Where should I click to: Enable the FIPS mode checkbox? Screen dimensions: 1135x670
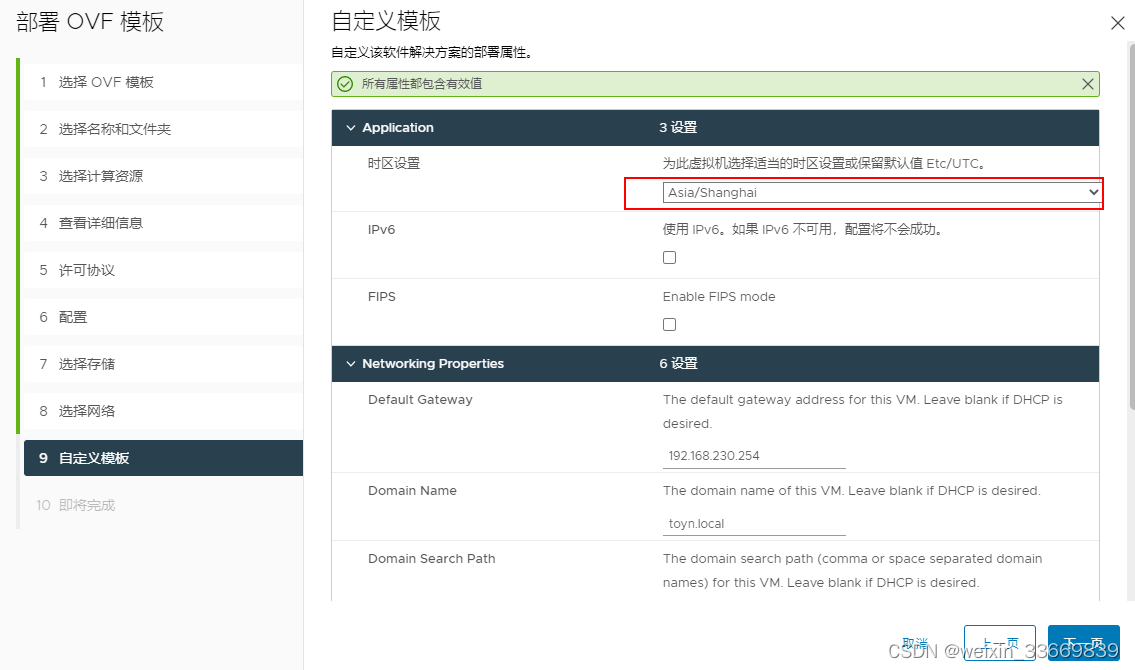coord(670,325)
